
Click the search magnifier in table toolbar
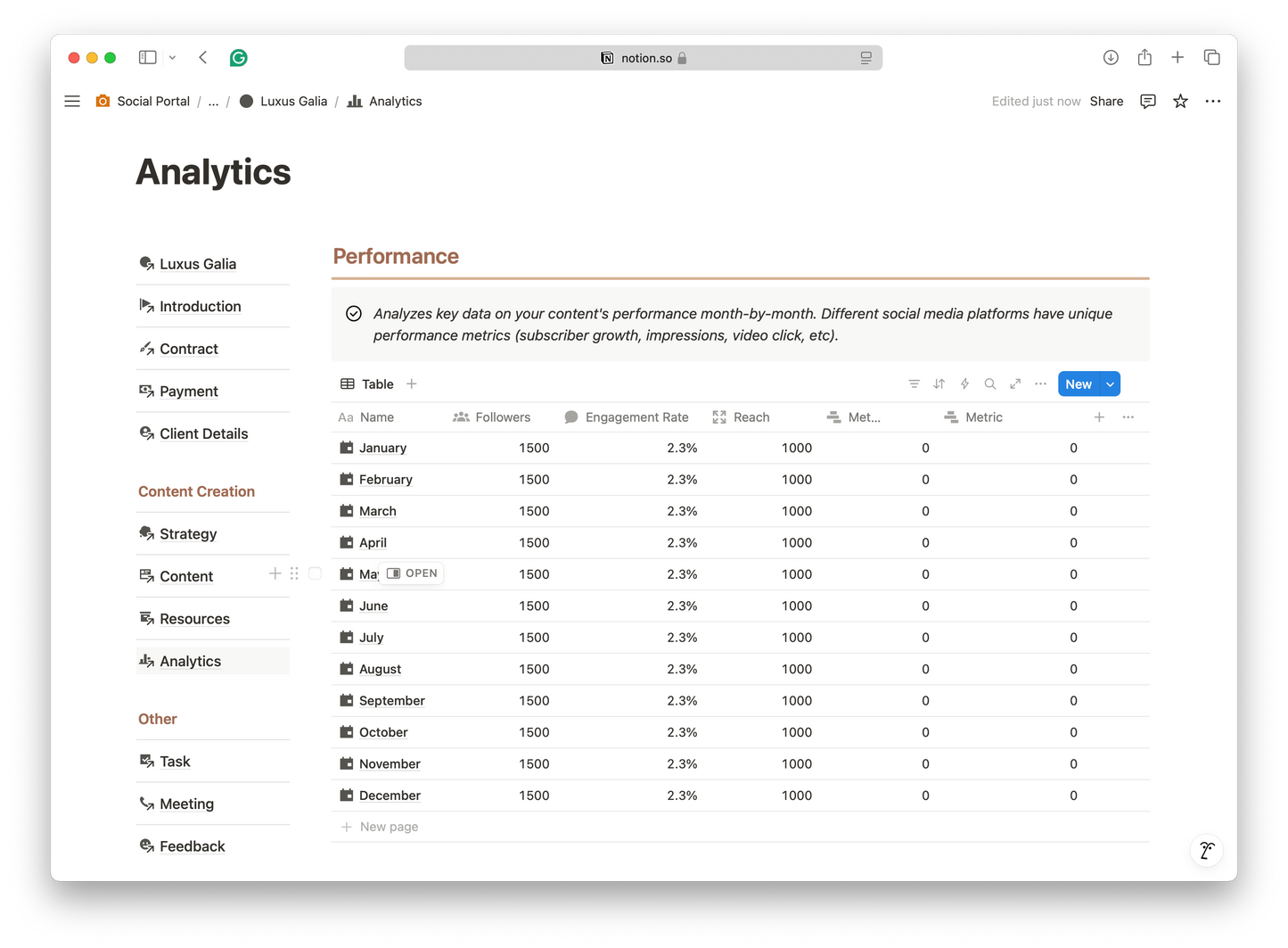click(x=989, y=384)
